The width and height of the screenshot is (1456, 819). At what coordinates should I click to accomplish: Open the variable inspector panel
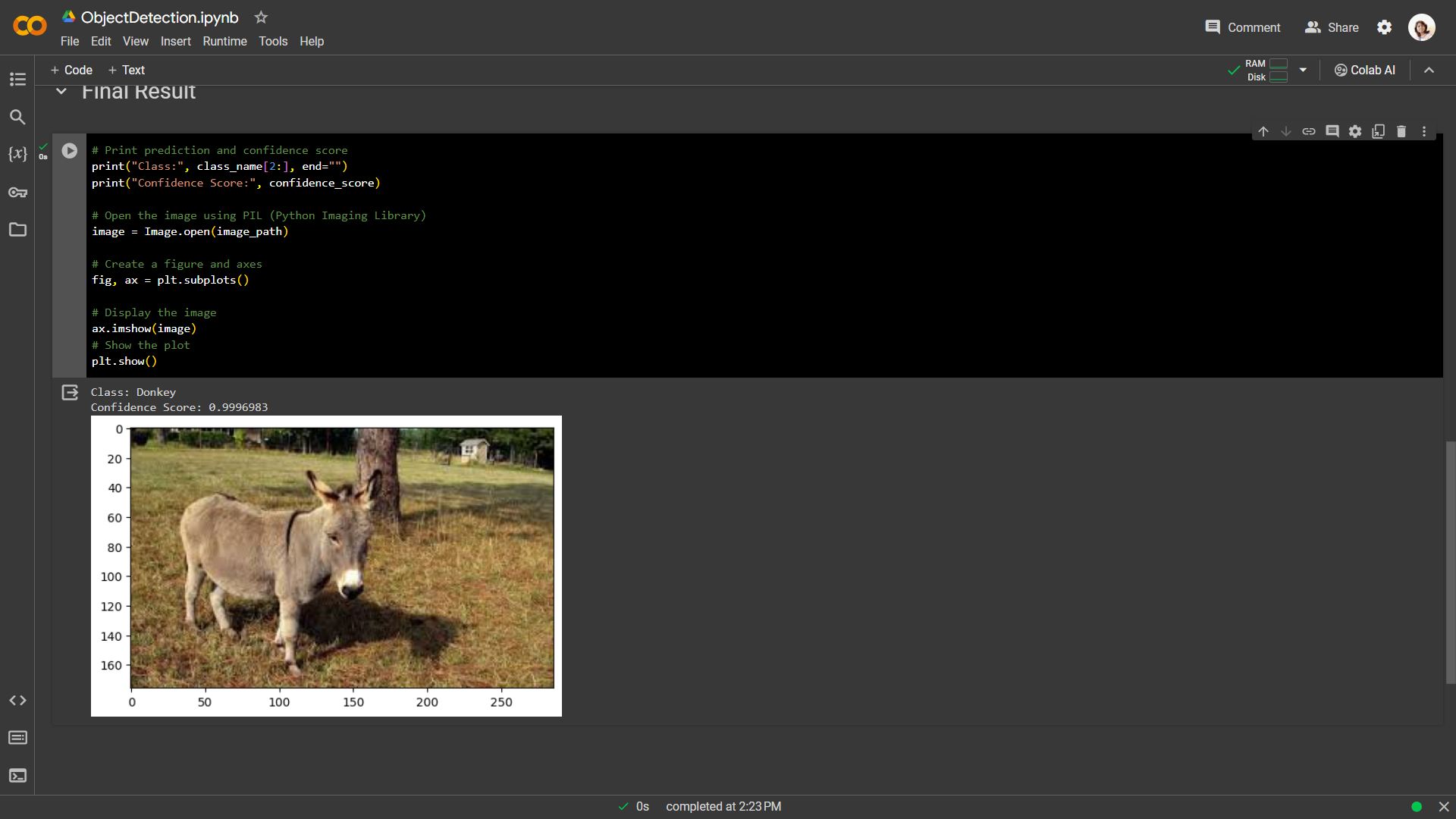[x=17, y=155]
